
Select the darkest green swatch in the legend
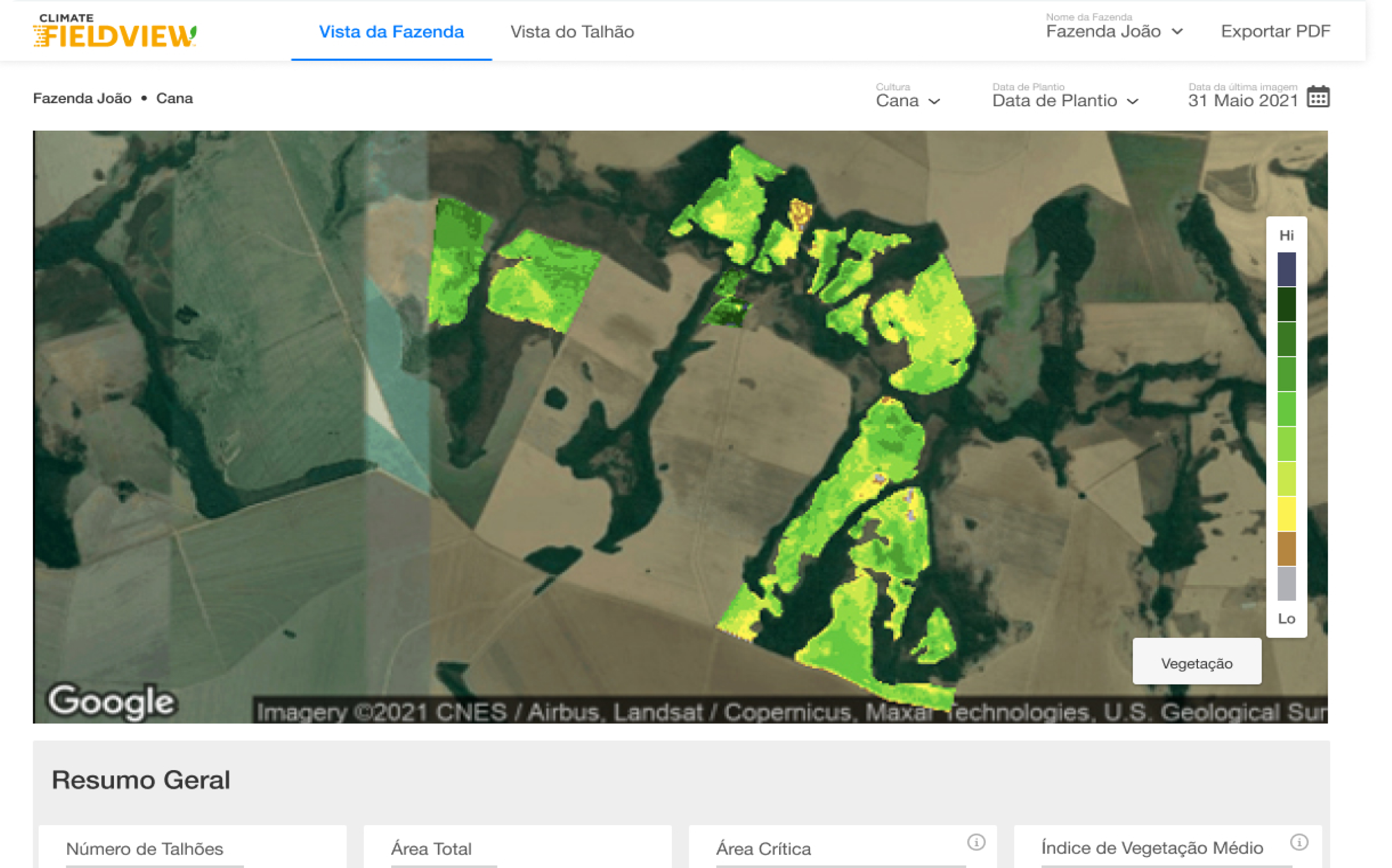[1286, 304]
